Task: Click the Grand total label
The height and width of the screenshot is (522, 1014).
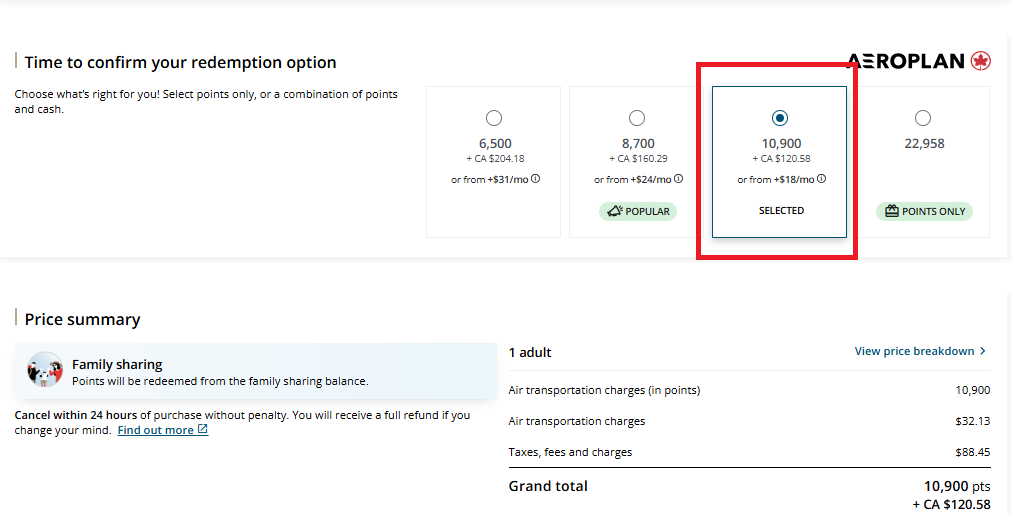Action: pyautogui.click(x=548, y=486)
